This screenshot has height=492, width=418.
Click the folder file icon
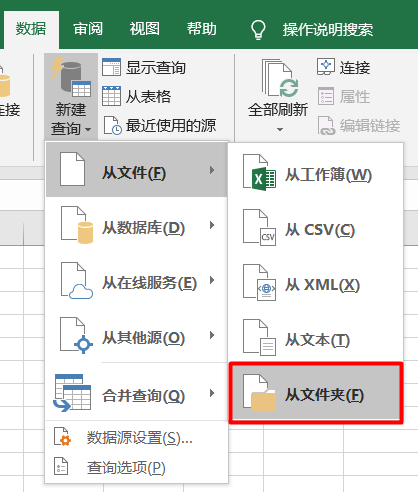coord(259,393)
